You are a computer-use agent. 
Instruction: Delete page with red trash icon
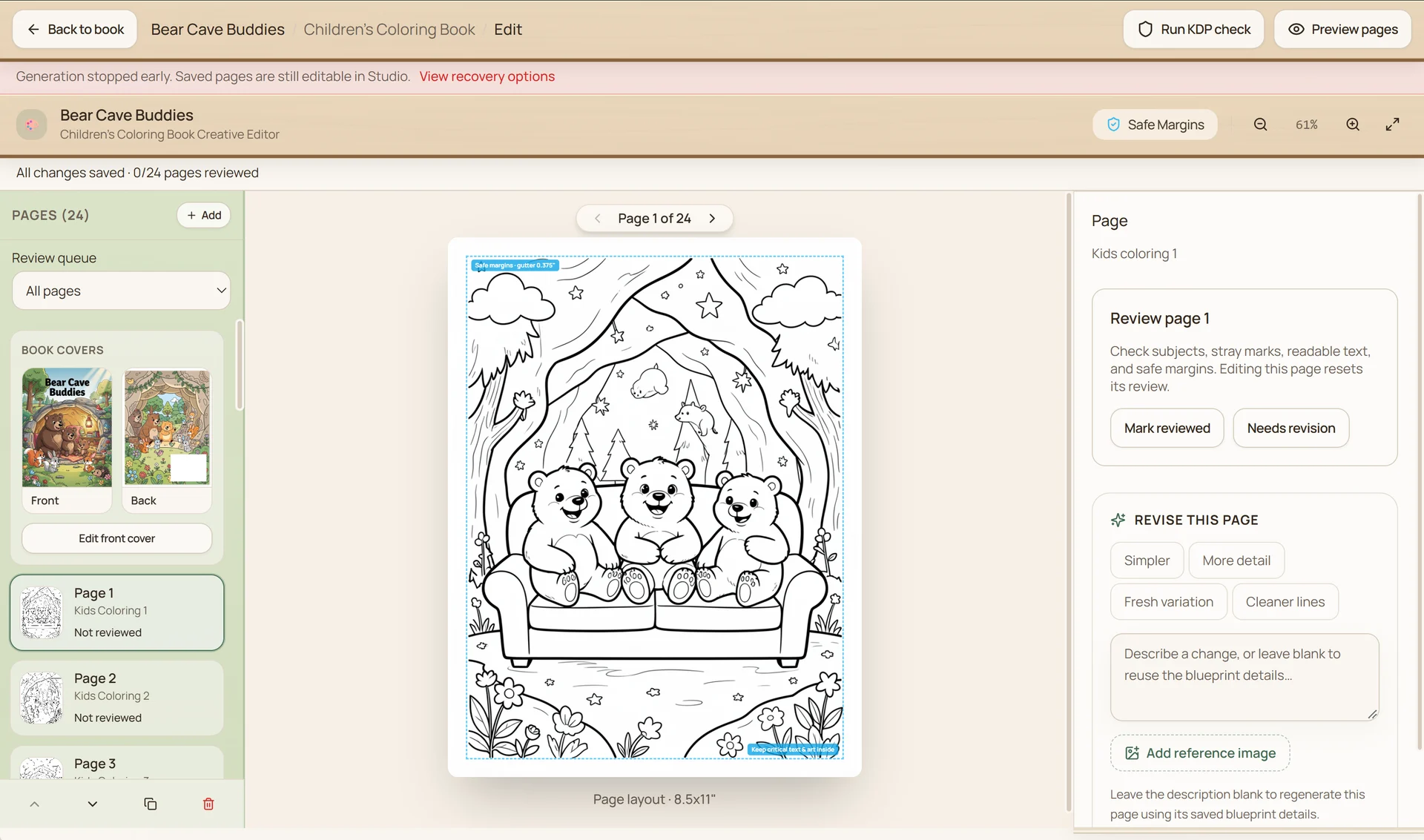pyautogui.click(x=208, y=804)
